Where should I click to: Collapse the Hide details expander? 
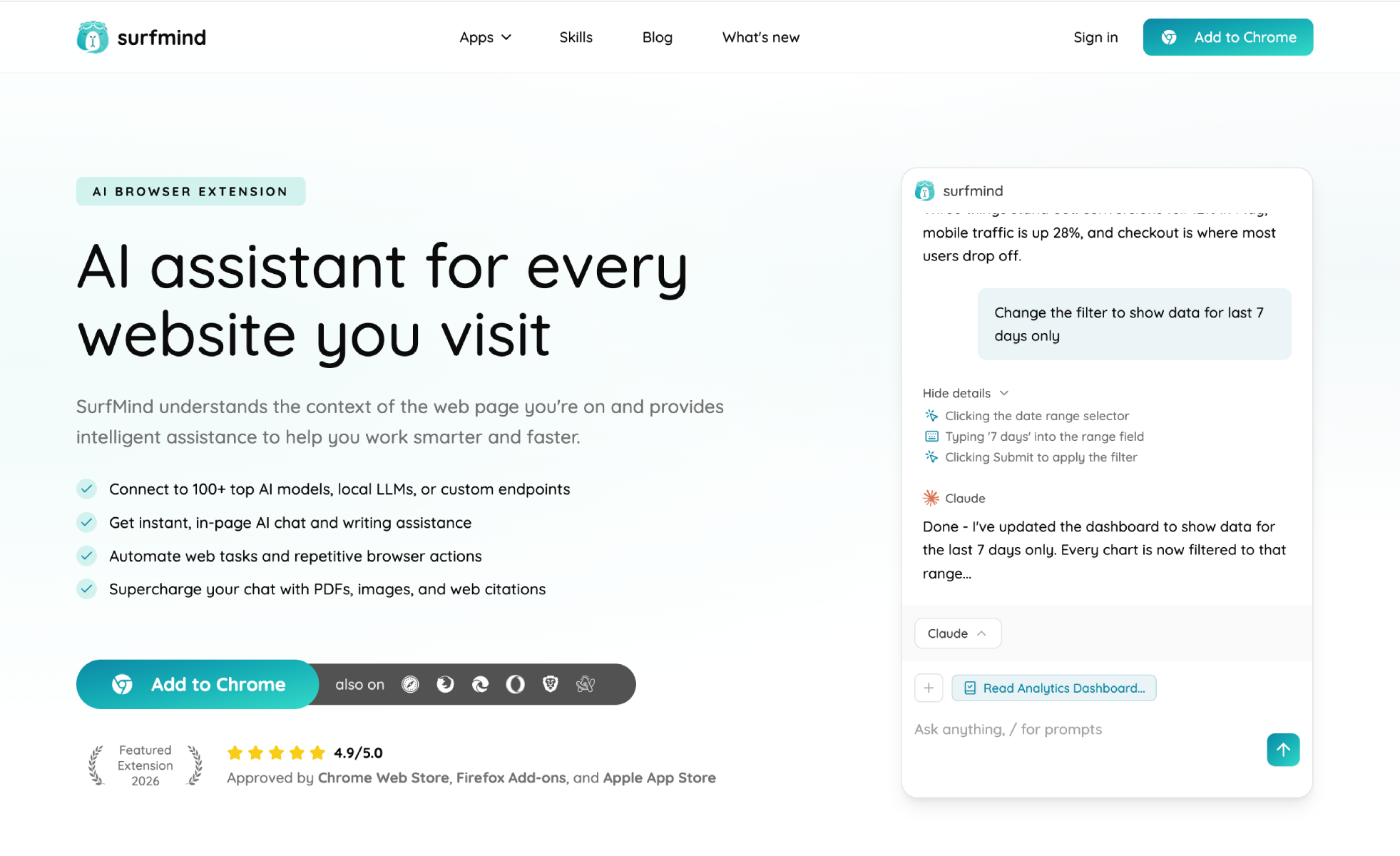pos(966,393)
